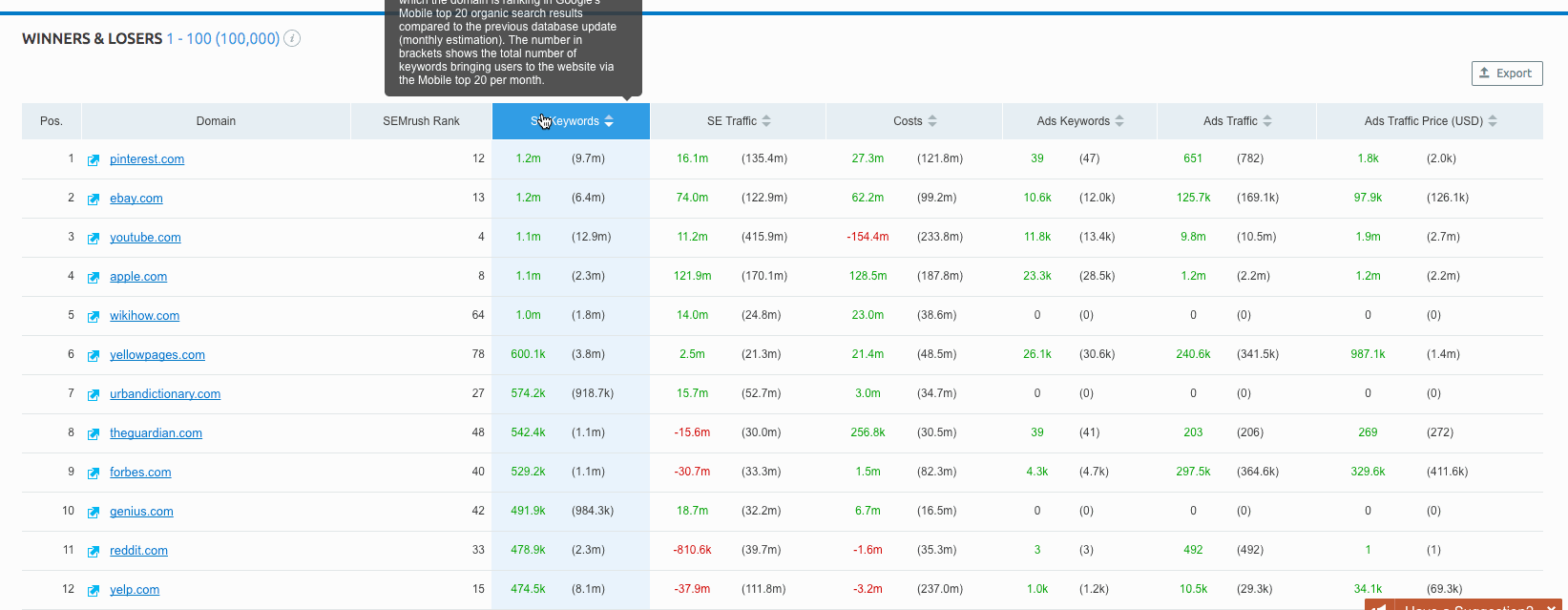
Task: Open external link icon for pinterest.com
Action: tap(94, 160)
